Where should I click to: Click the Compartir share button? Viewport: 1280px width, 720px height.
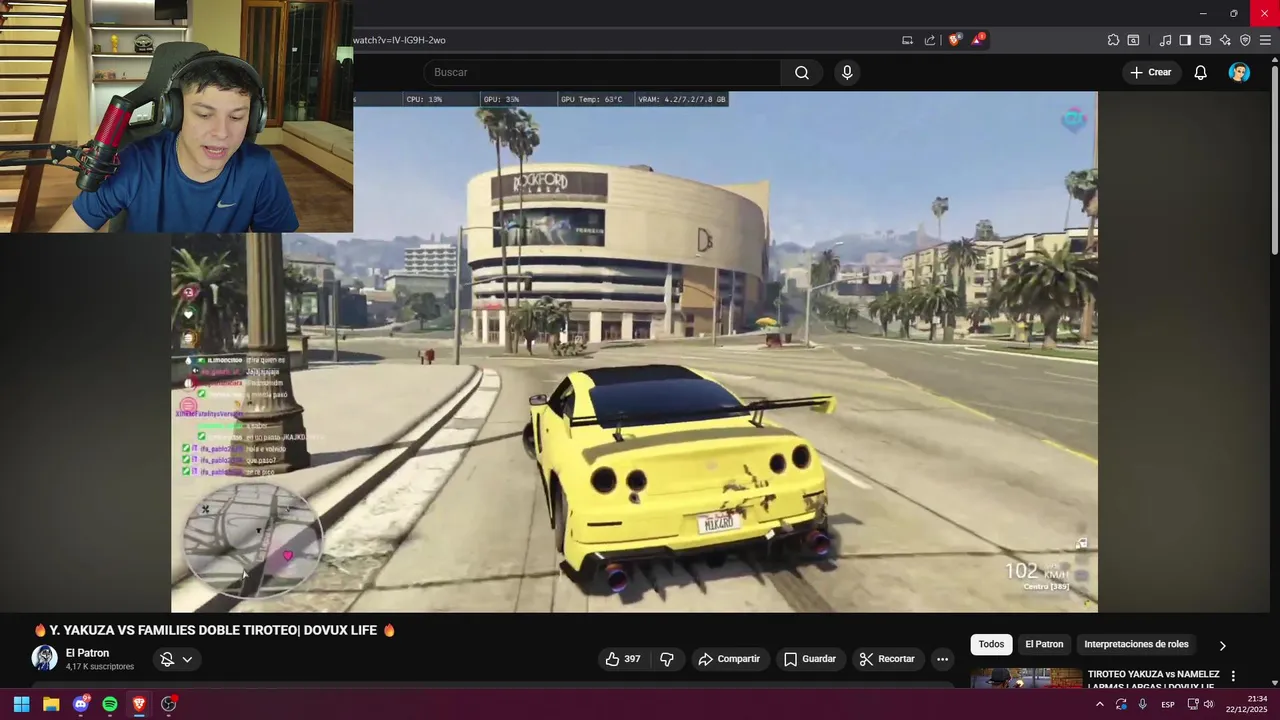[x=730, y=659]
